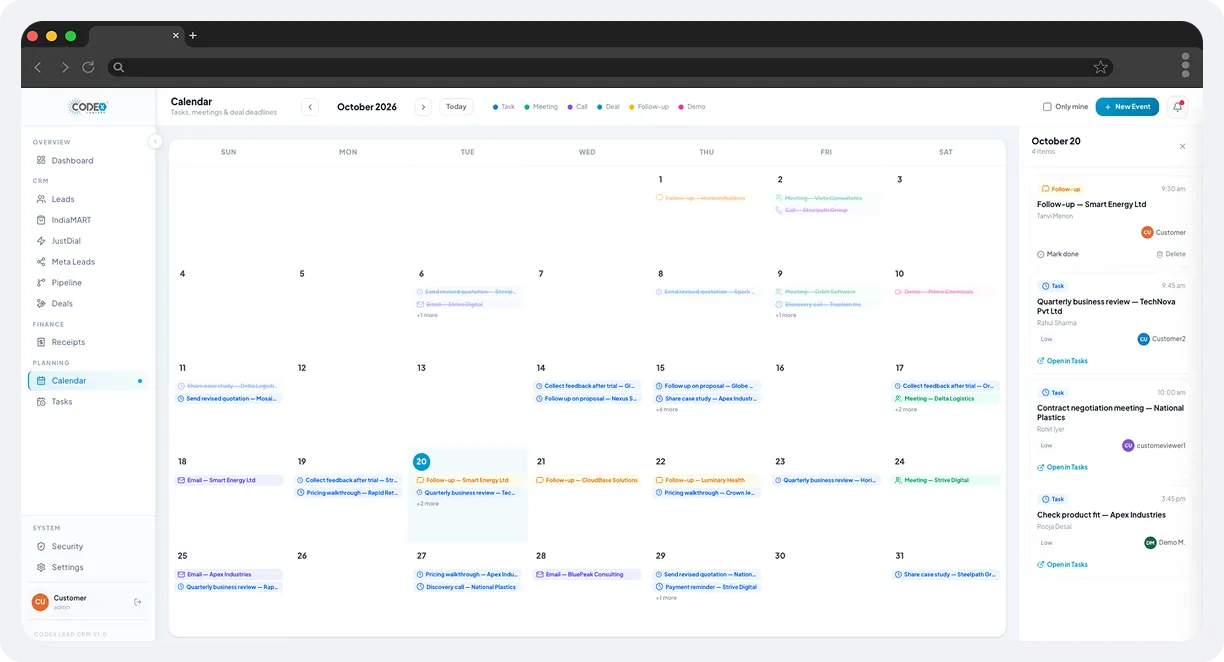Viewport: 1224px width, 662px height.
Task: Click the logout icon beside Customer admin
Action: point(138,602)
